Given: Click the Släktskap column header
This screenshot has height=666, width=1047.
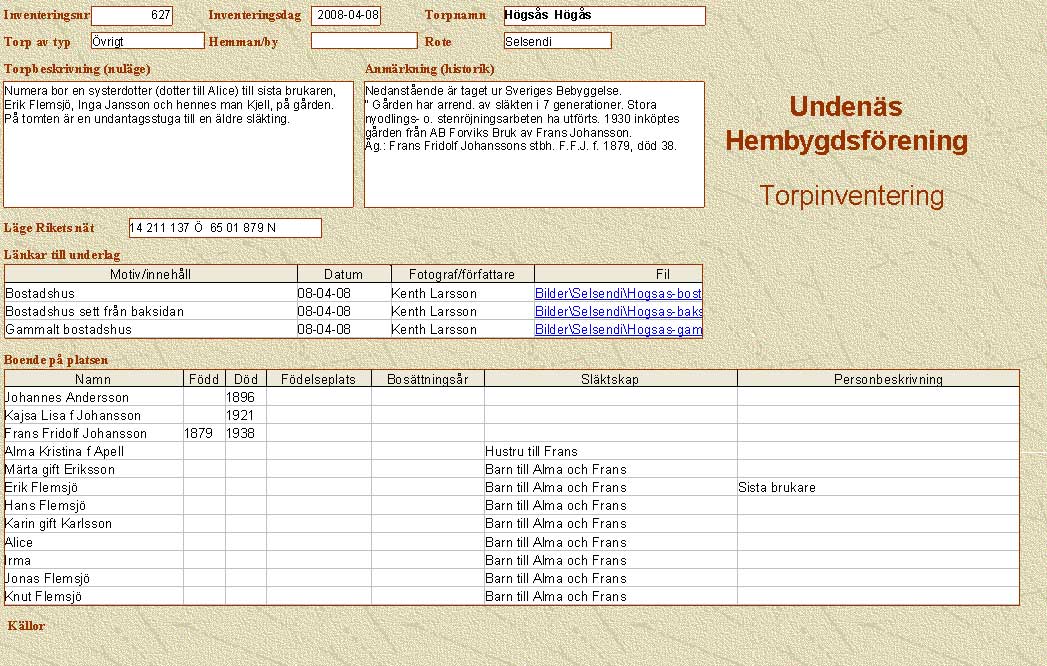Looking at the screenshot, I should click(x=610, y=379).
